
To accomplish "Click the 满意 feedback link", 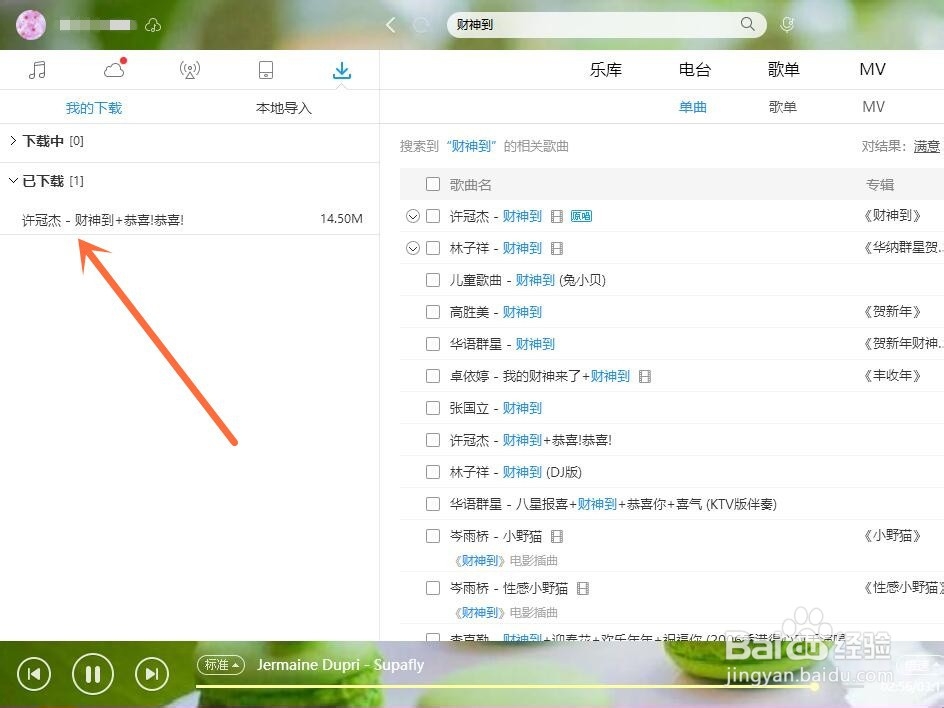I will 925,145.
